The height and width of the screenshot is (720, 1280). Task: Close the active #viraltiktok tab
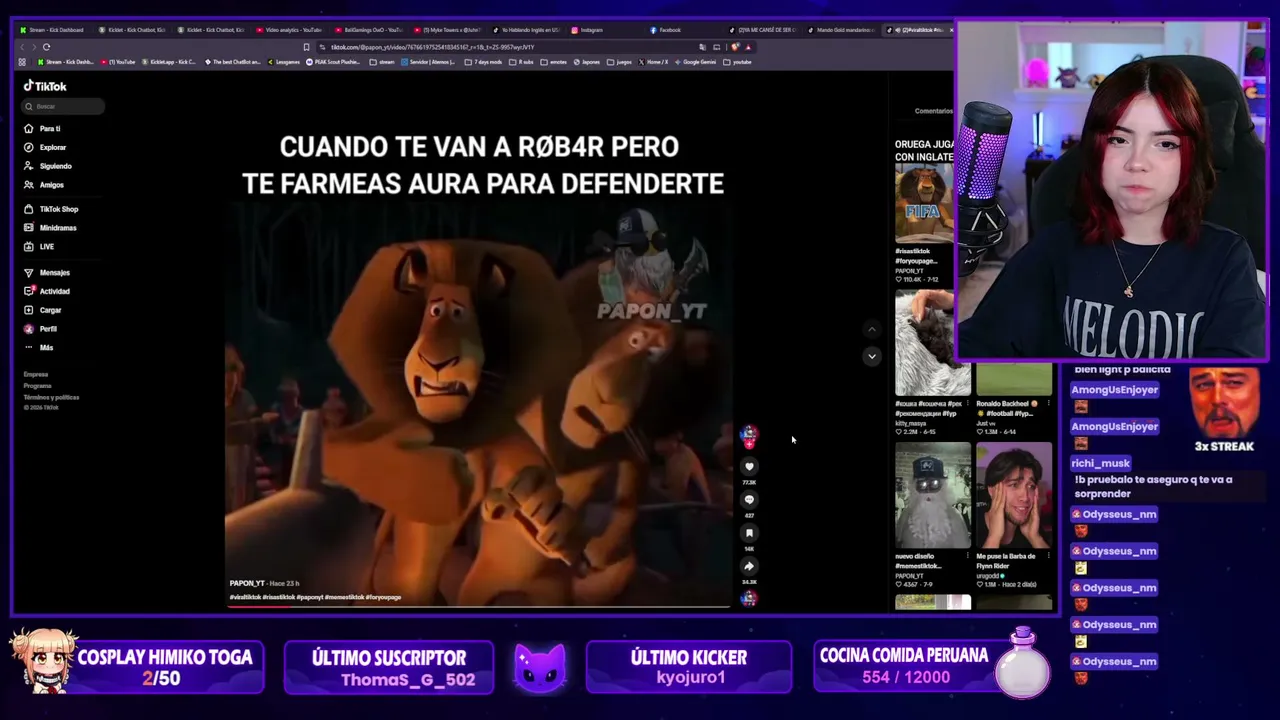click(x=950, y=30)
